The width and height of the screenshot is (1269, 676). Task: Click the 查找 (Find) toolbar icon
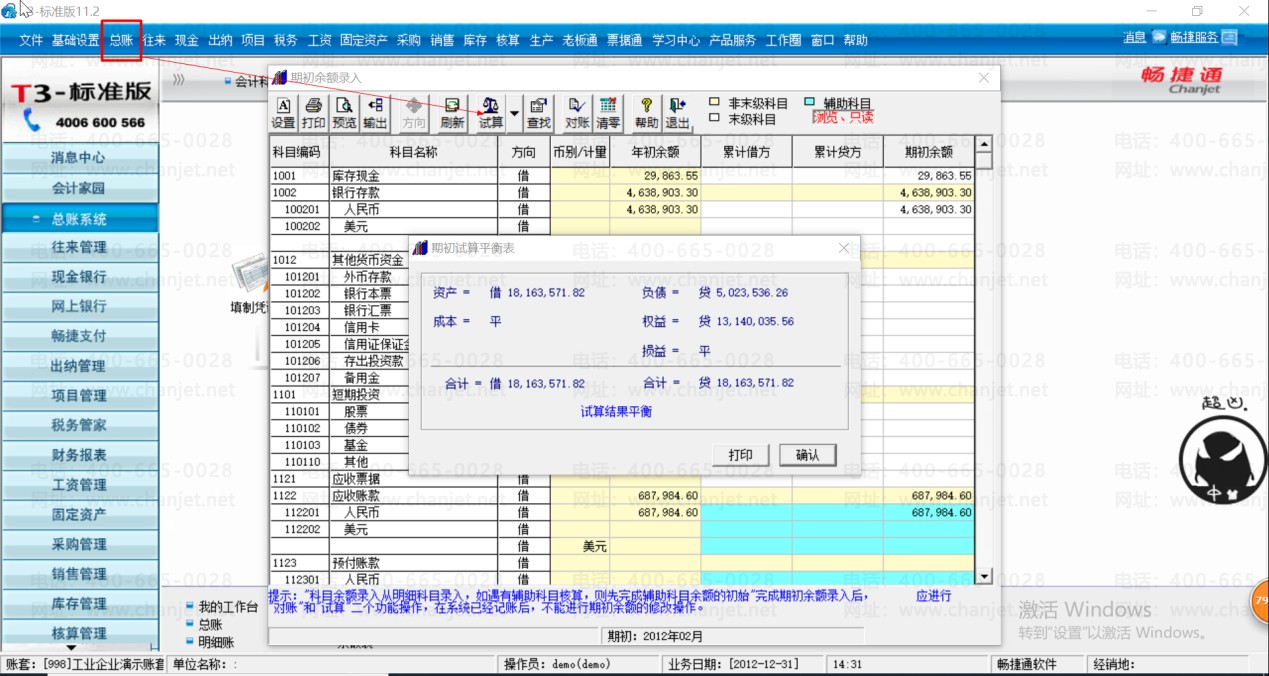(539, 113)
